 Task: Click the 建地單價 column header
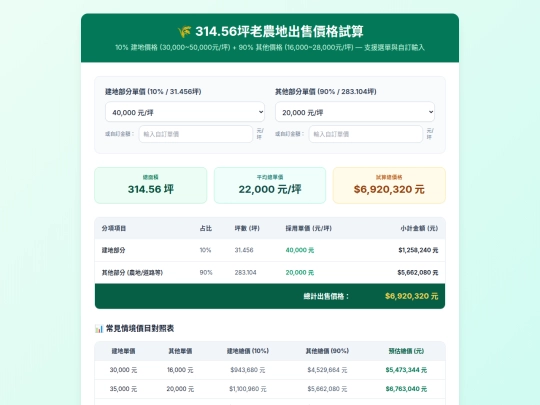coord(123,351)
